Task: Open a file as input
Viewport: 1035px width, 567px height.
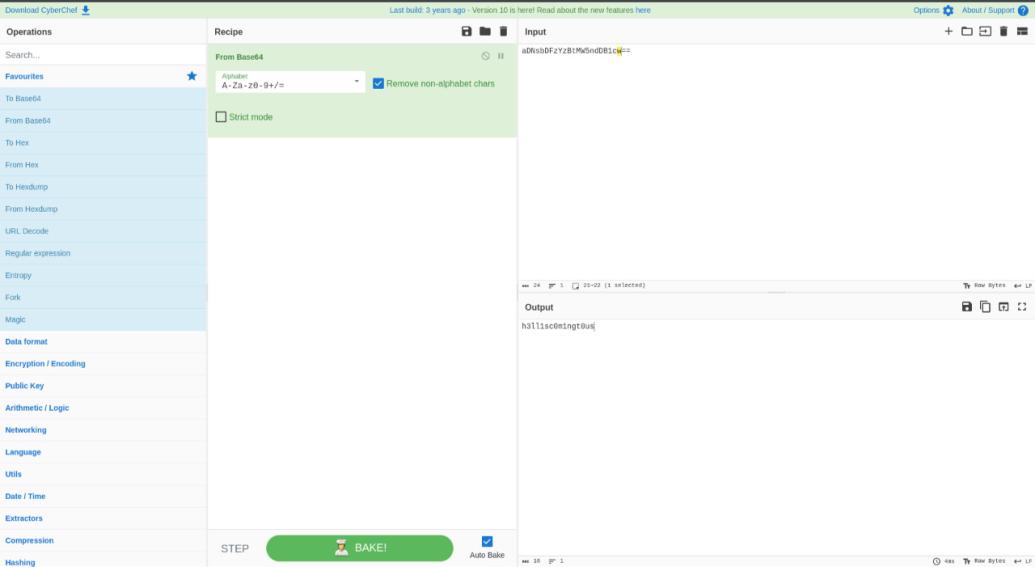Action: [x=985, y=31]
